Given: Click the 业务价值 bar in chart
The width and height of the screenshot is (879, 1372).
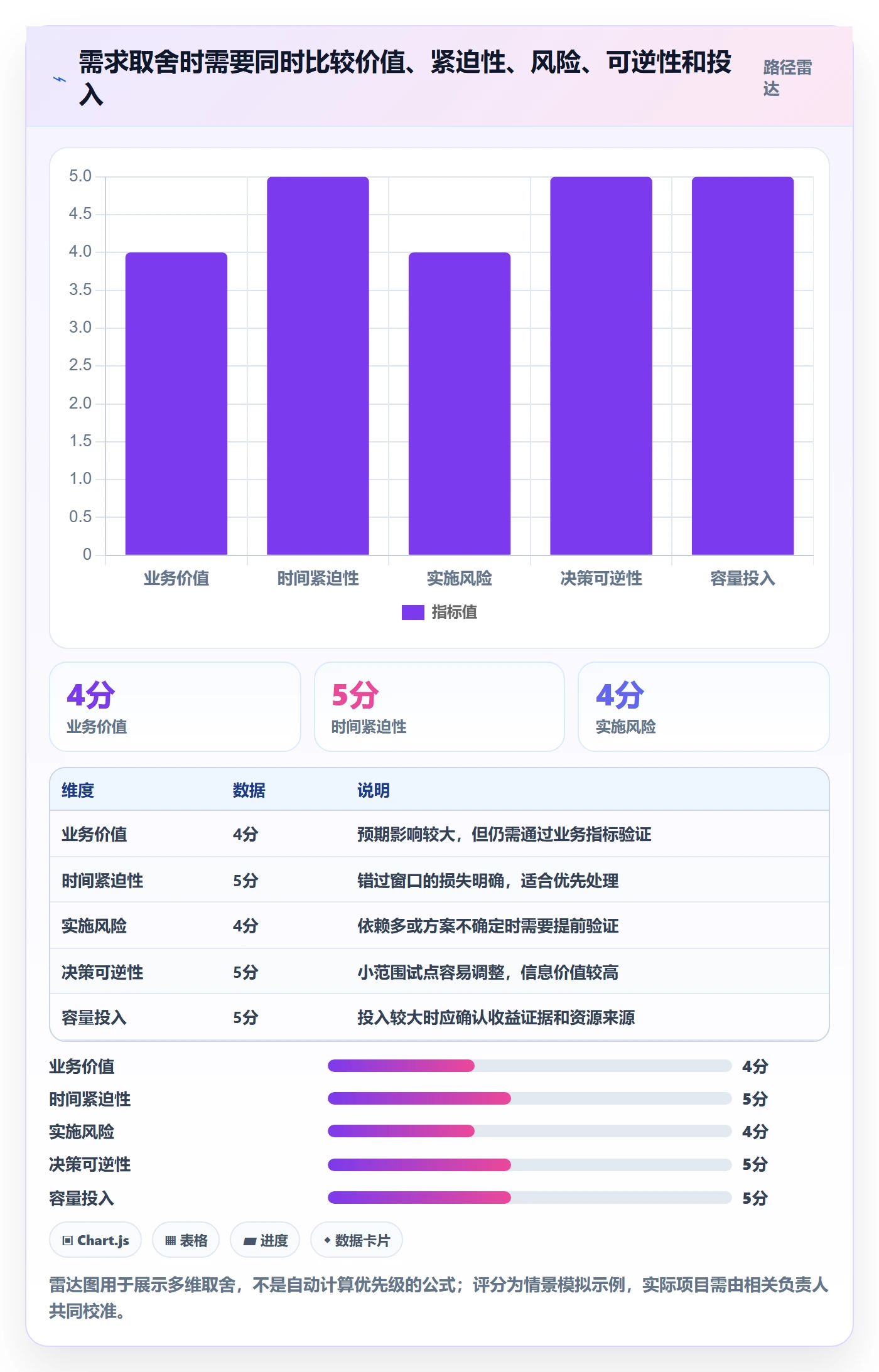Looking at the screenshot, I should (x=176, y=404).
